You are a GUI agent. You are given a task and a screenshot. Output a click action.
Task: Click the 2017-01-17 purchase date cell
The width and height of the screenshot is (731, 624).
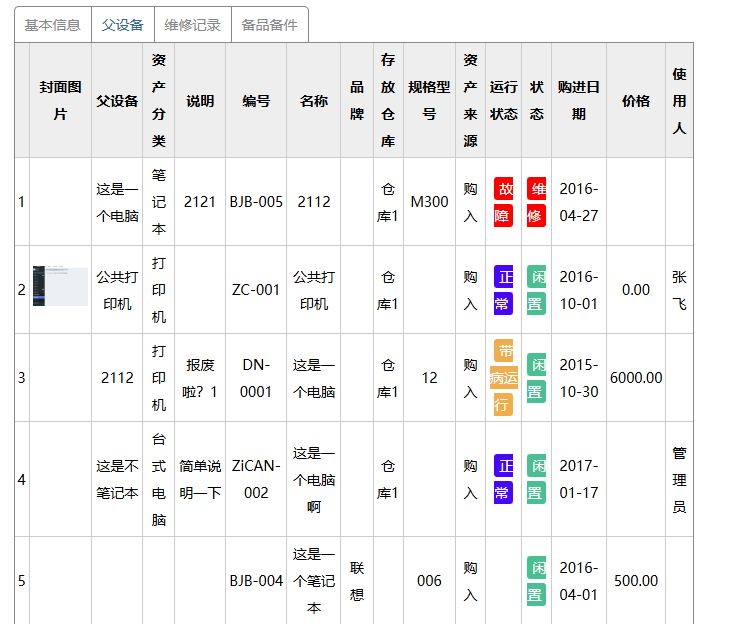(578, 478)
